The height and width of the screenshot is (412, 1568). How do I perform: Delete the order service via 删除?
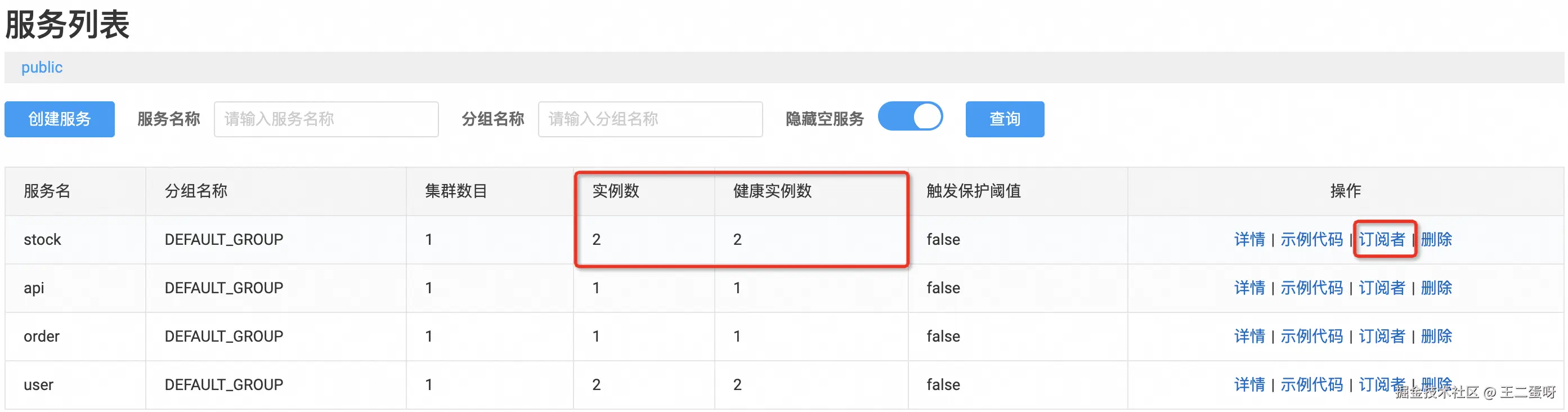click(x=1435, y=336)
